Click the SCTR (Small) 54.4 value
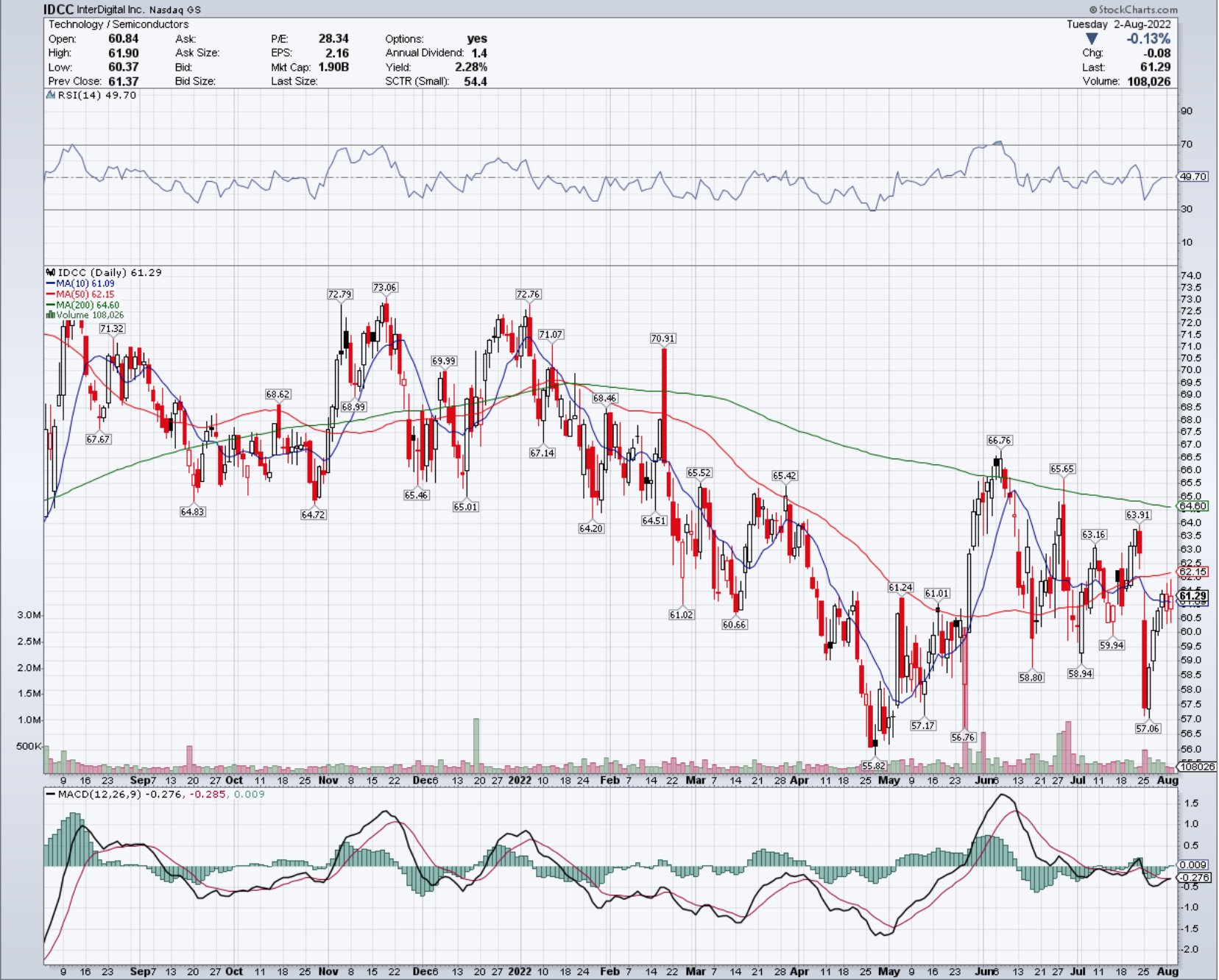Viewport: 1219px width, 980px height. coord(476,82)
